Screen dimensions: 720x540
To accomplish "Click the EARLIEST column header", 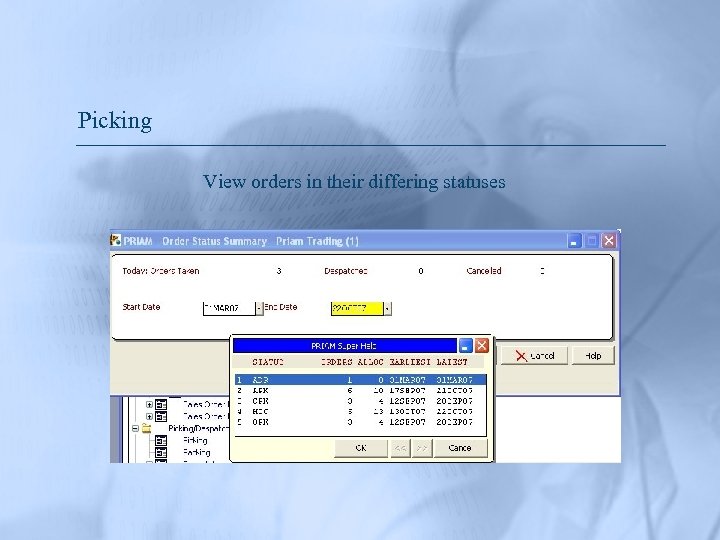I will coord(410,362).
